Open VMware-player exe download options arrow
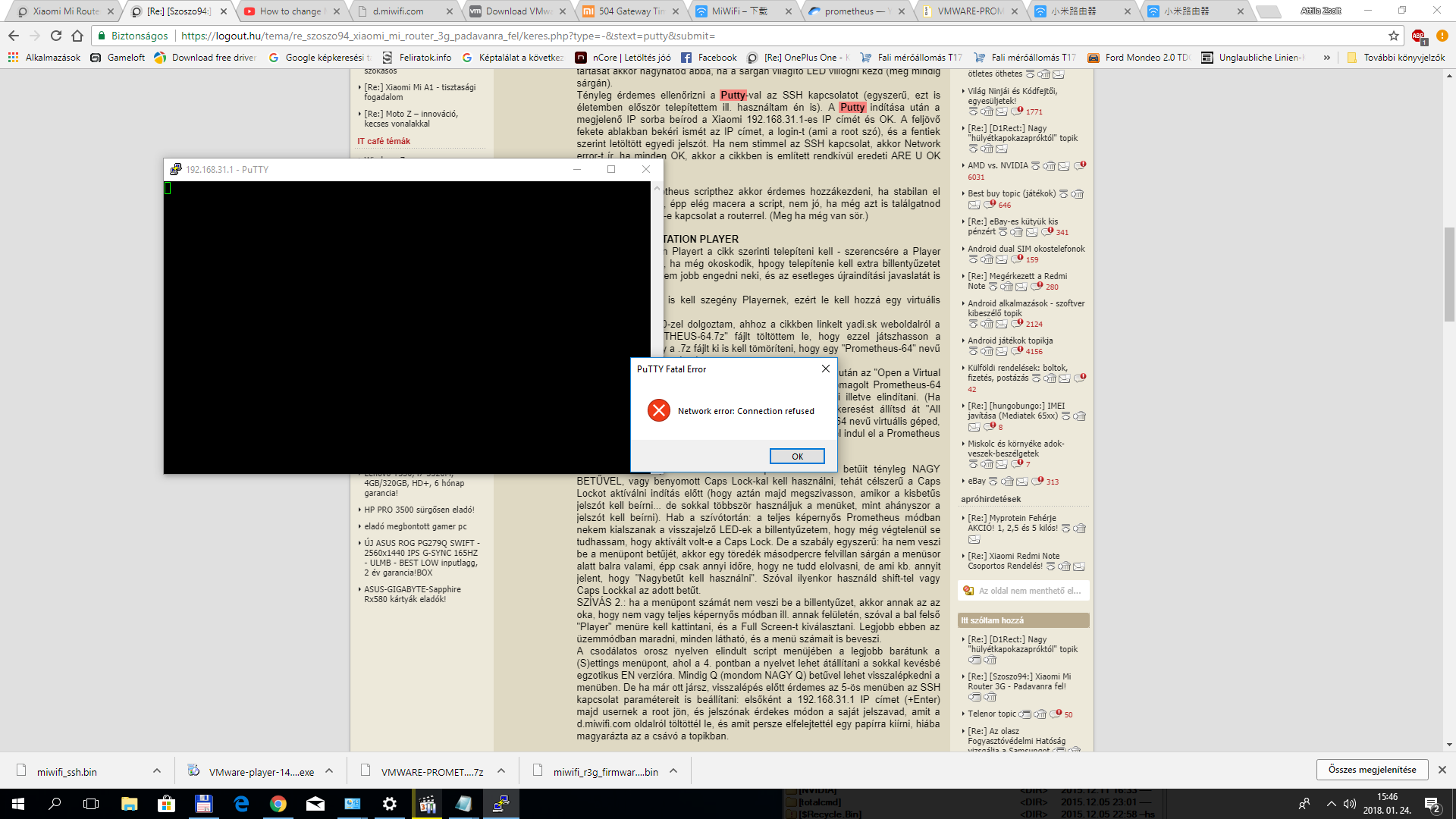The width and height of the screenshot is (1456, 819). pyautogui.click(x=329, y=771)
